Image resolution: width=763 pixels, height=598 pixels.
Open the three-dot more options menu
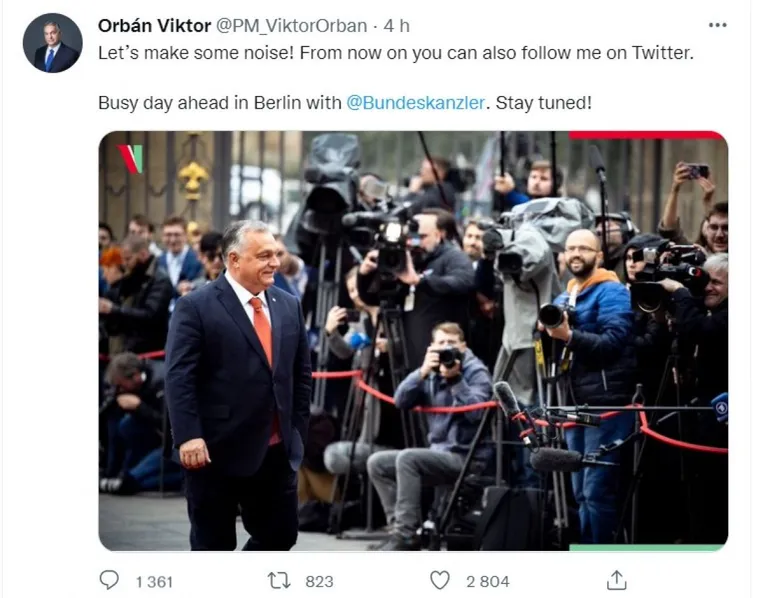[717, 25]
